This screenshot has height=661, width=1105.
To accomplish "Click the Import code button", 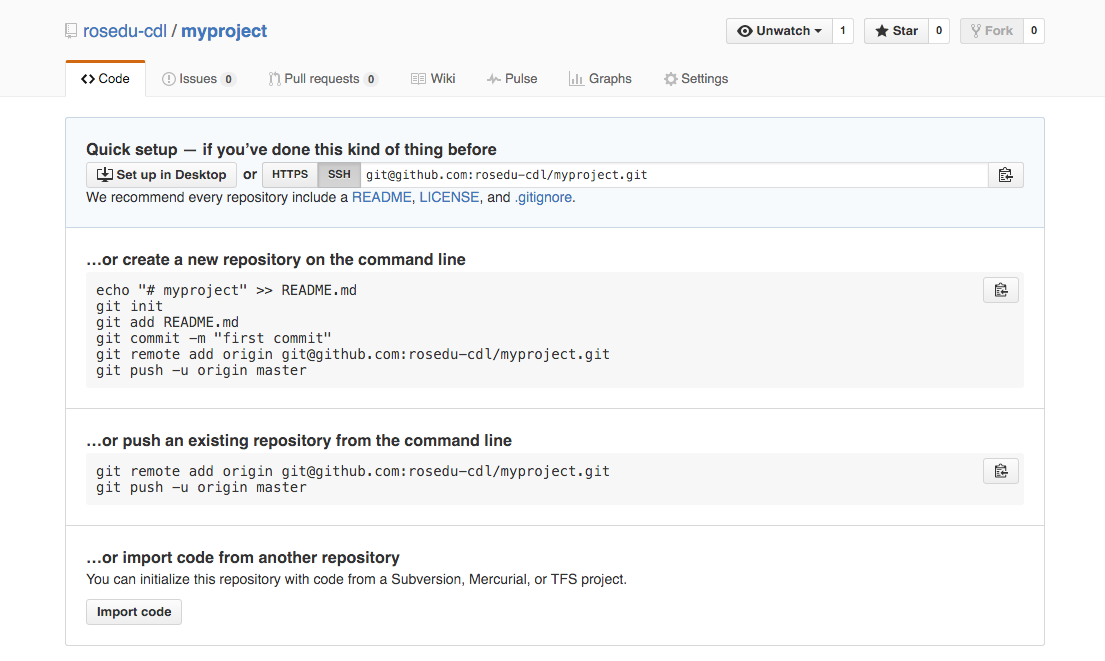I will pos(134,612).
